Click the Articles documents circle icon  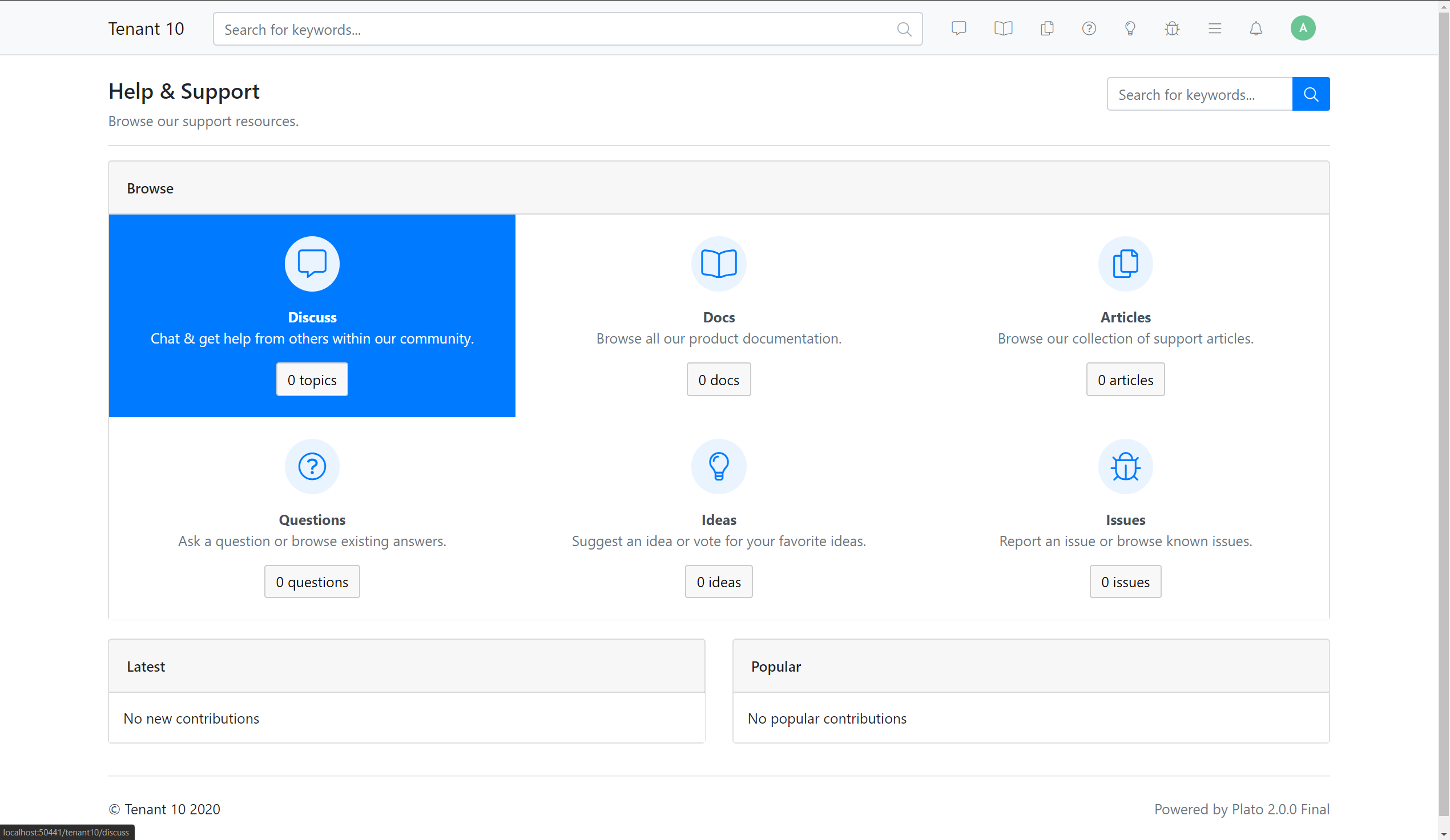(1126, 264)
